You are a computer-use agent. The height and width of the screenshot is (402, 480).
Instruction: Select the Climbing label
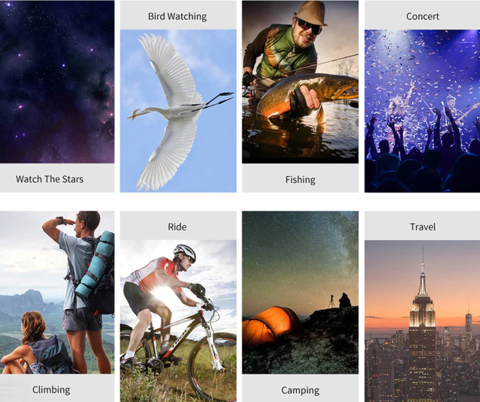[51, 390]
